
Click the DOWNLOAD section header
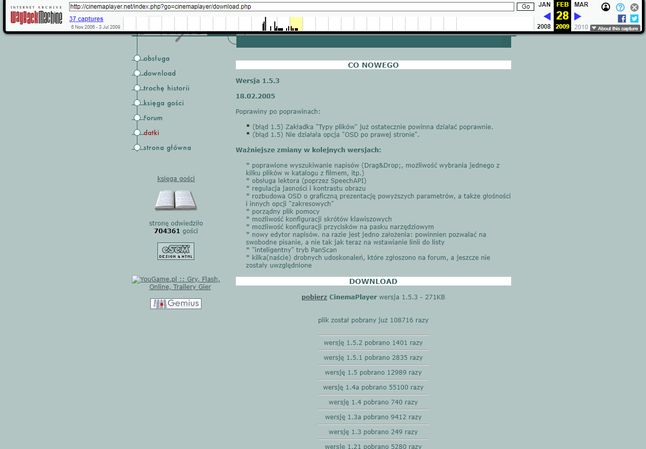point(373,281)
